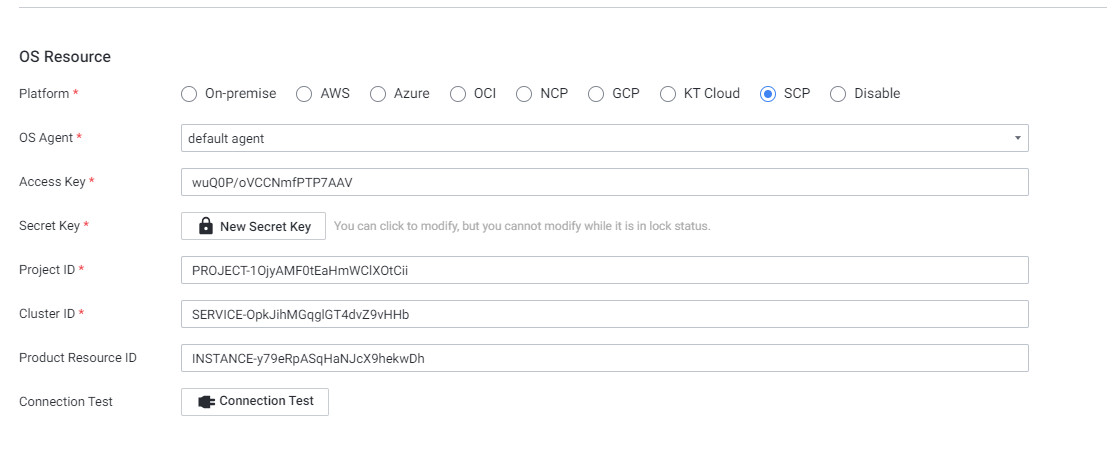This screenshot has width=1107, height=461.
Task: Switch platform to NCP
Action: coord(524,94)
